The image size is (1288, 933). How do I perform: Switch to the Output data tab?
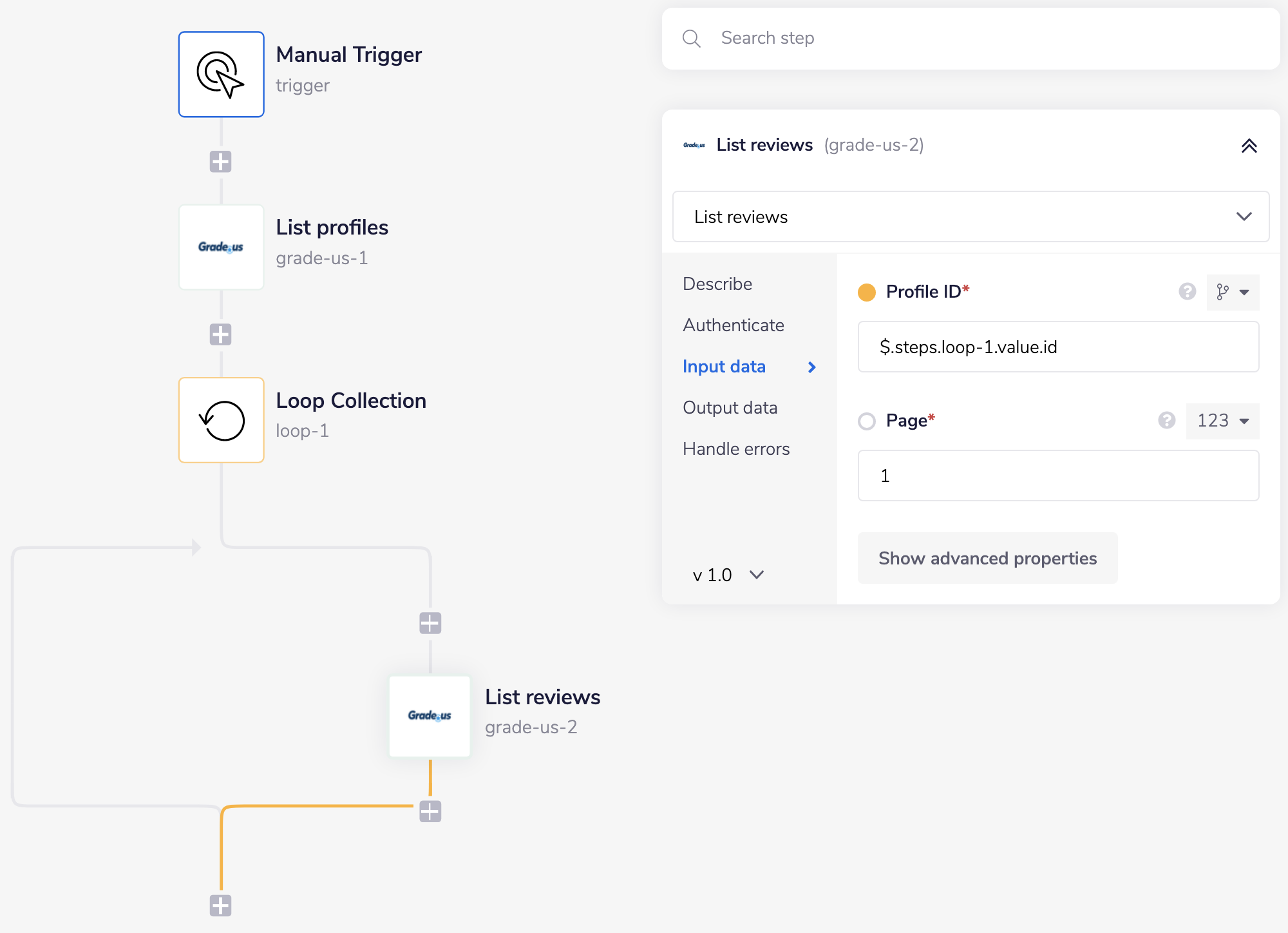(x=730, y=408)
